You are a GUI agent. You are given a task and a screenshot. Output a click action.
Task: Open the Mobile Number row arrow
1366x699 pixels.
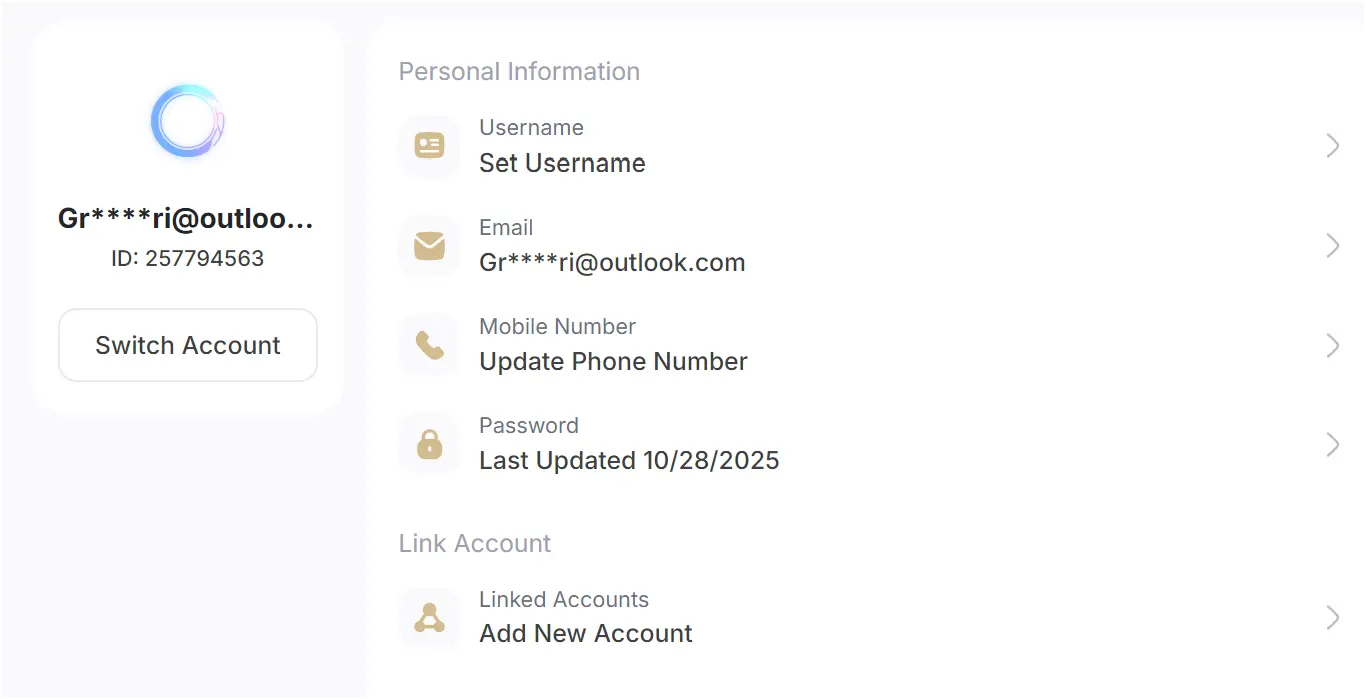click(1332, 345)
